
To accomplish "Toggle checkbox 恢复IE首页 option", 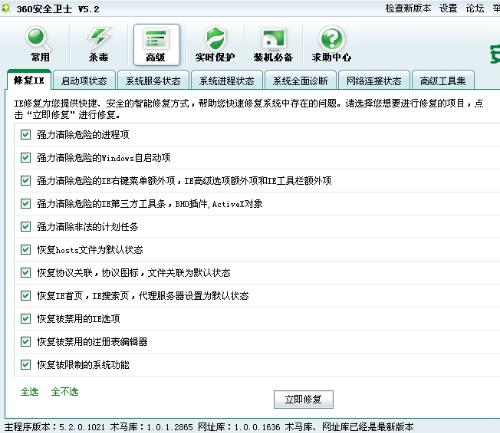I will click(x=26, y=295).
